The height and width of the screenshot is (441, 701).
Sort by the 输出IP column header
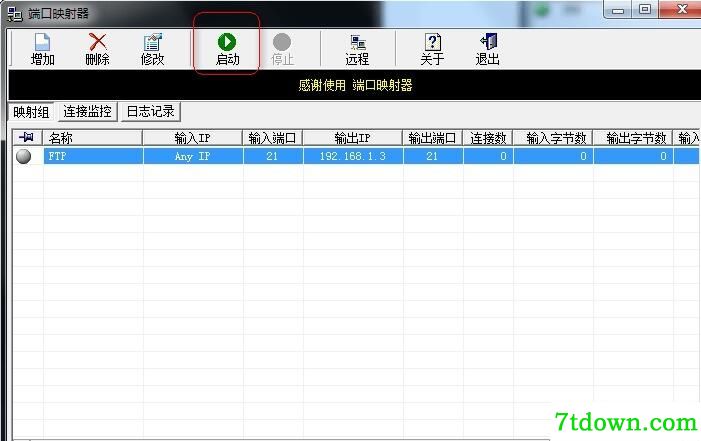coord(353,138)
